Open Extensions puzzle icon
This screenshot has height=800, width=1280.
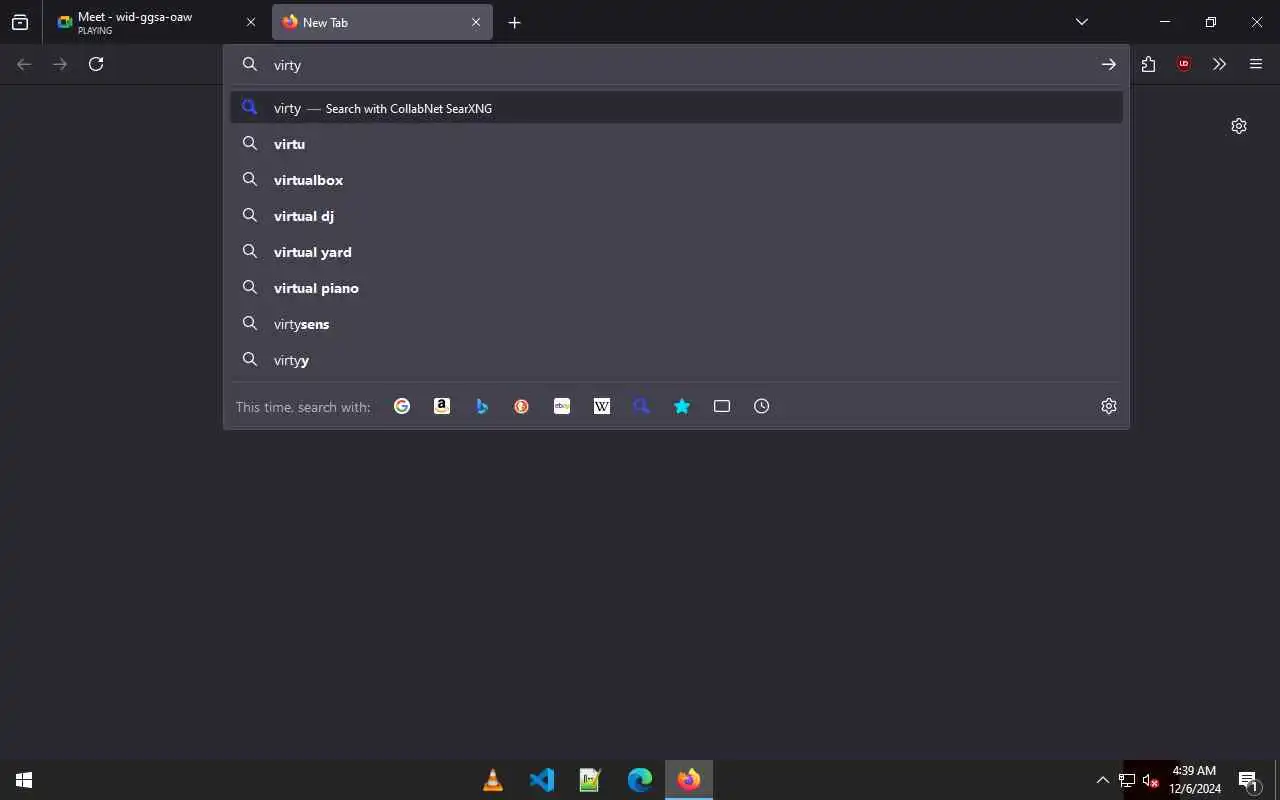pyautogui.click(x=1148, y=64)
